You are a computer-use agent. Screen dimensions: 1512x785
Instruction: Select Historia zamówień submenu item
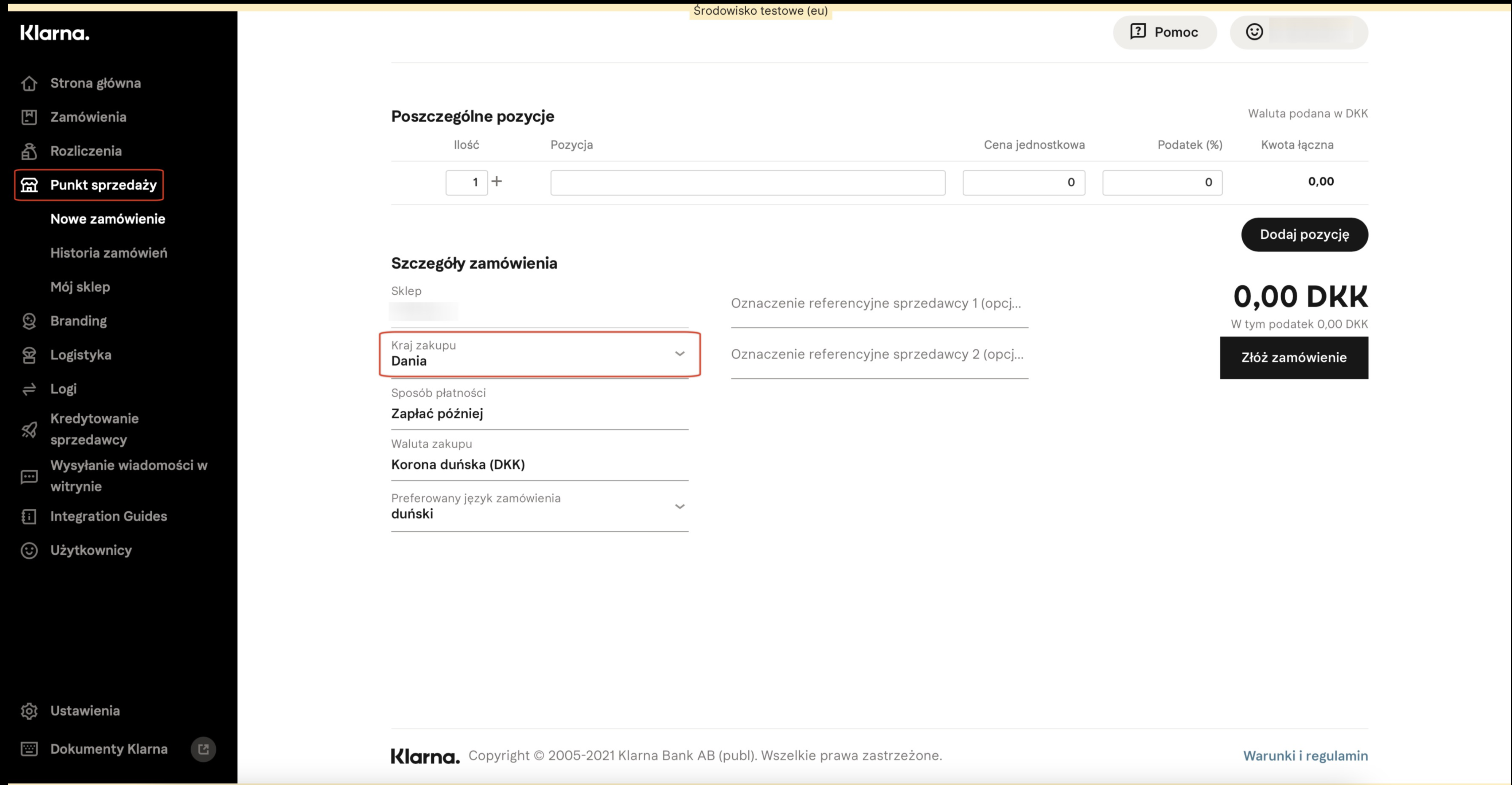(109, 253)
